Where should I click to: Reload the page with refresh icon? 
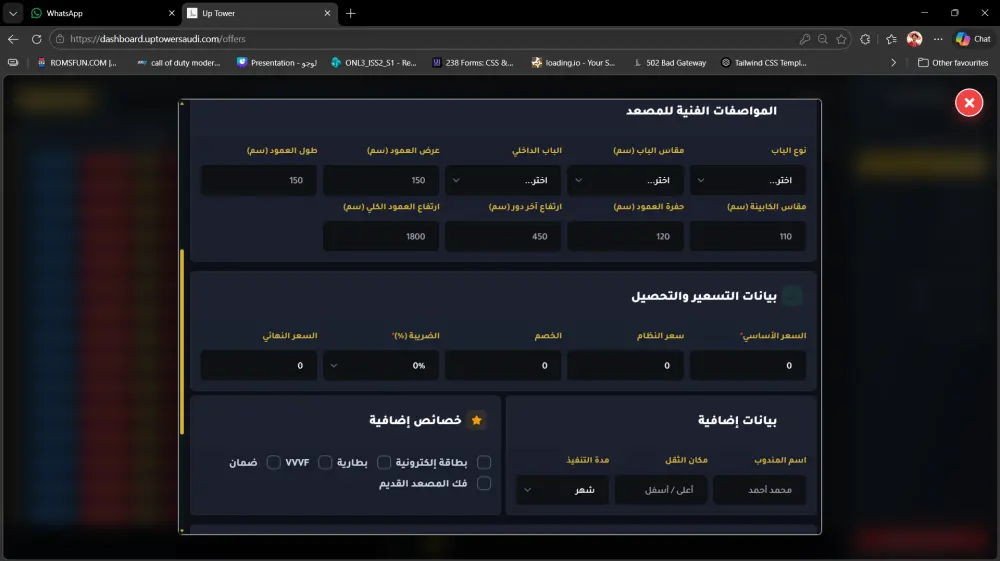pyautogui.click(x=36, y=39)
